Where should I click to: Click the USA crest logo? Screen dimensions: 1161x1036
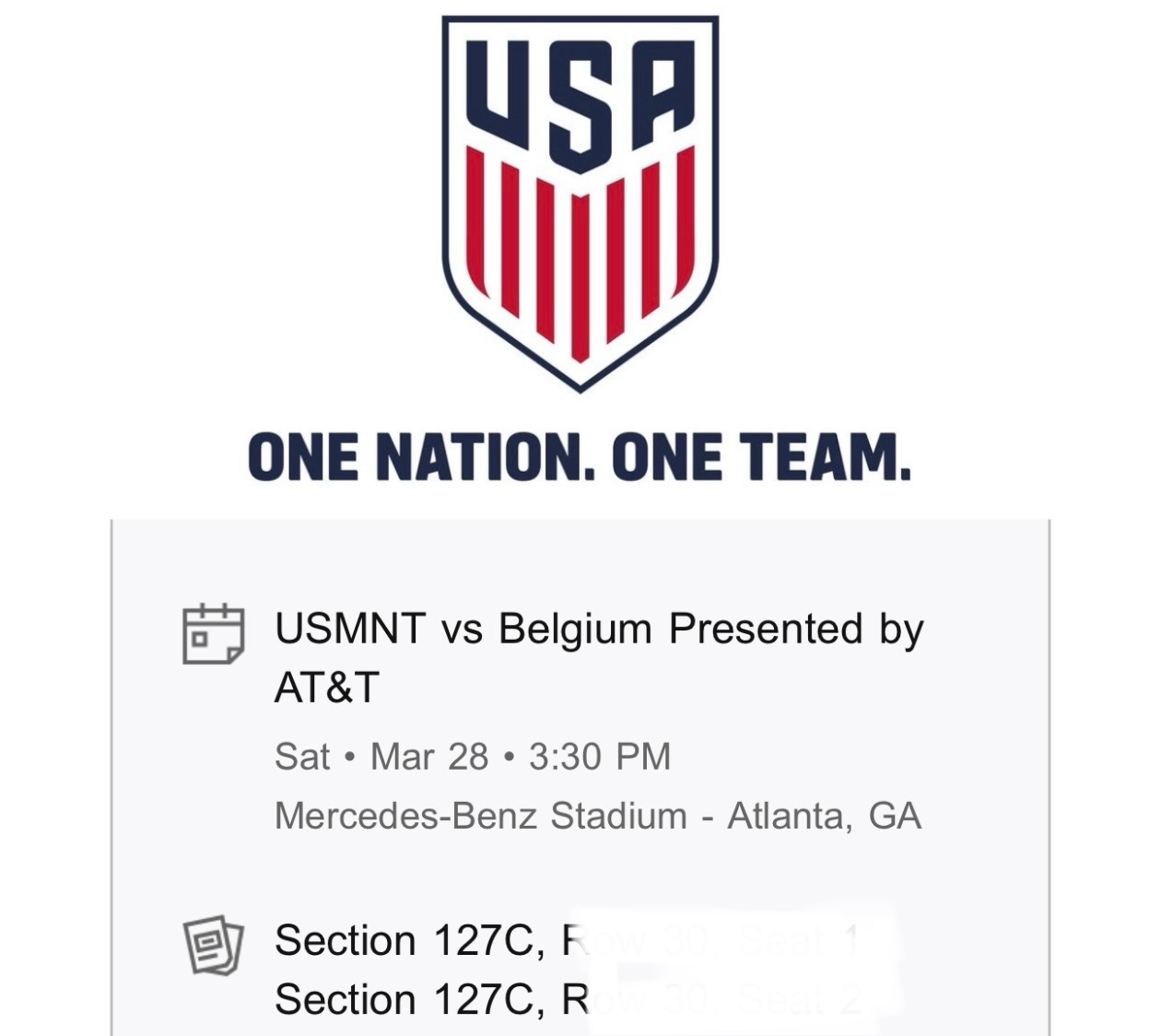click(580, 203)
